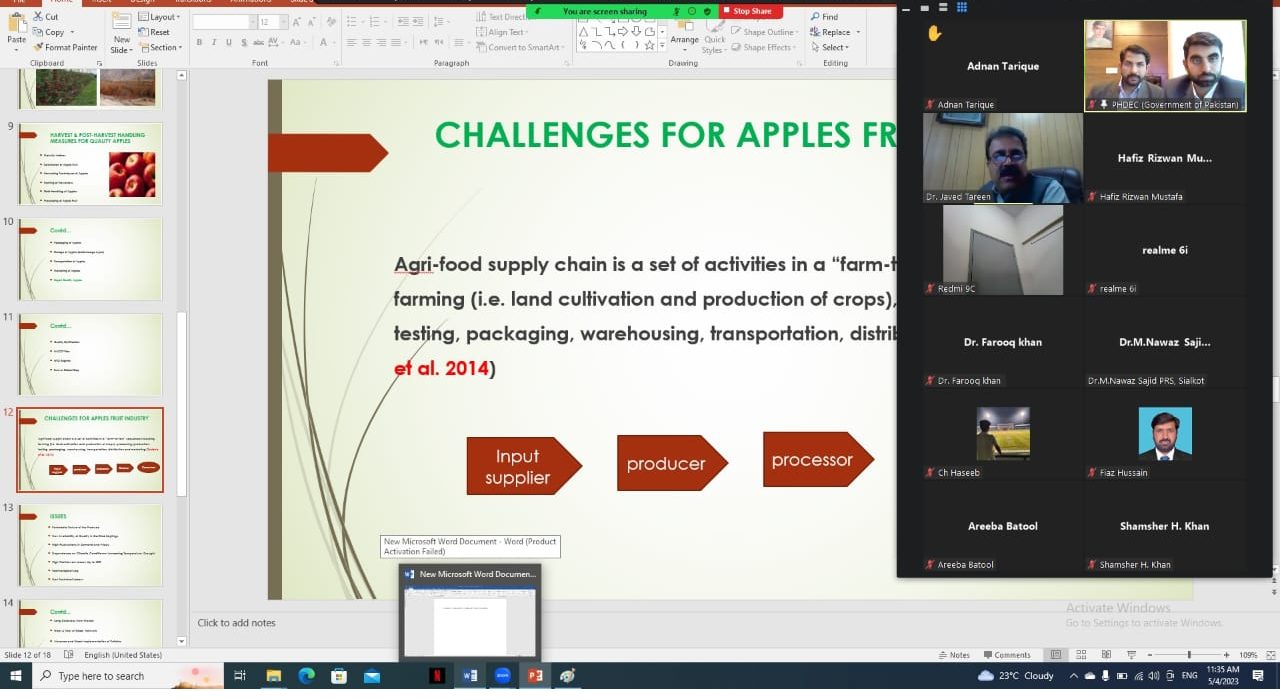Toggle the Comments pane

tap(1005, 655)
